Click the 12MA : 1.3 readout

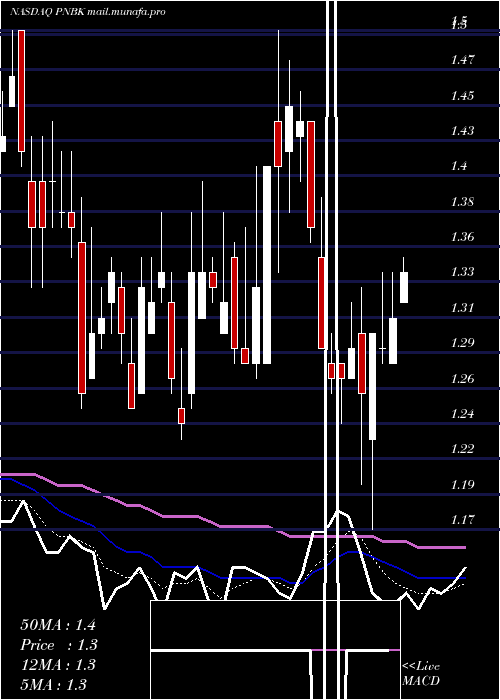tap(58, 664)
